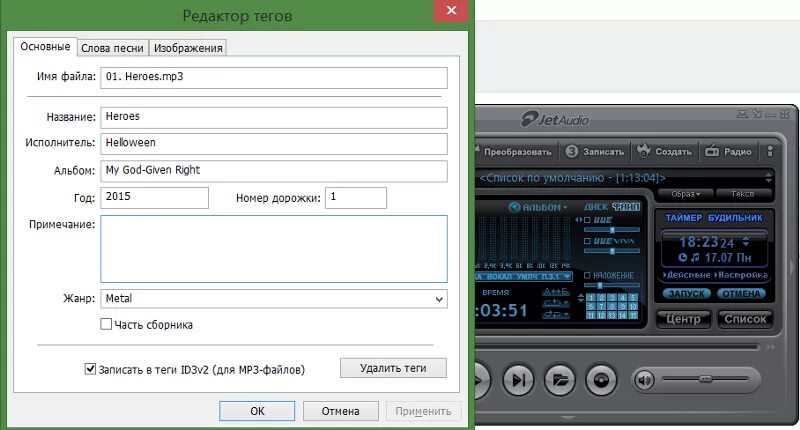Open the shuffle mode dropdown
The width and height of the screenshot is (800, 430).
555,315
